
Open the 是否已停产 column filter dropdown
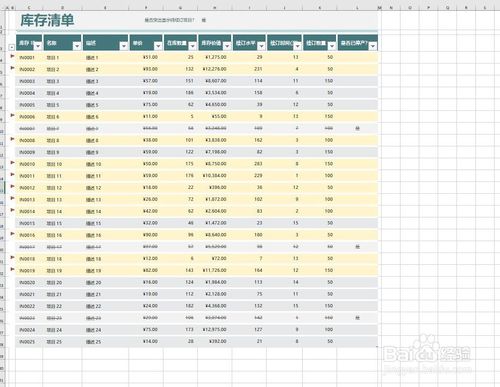click(x=373, y=46)
